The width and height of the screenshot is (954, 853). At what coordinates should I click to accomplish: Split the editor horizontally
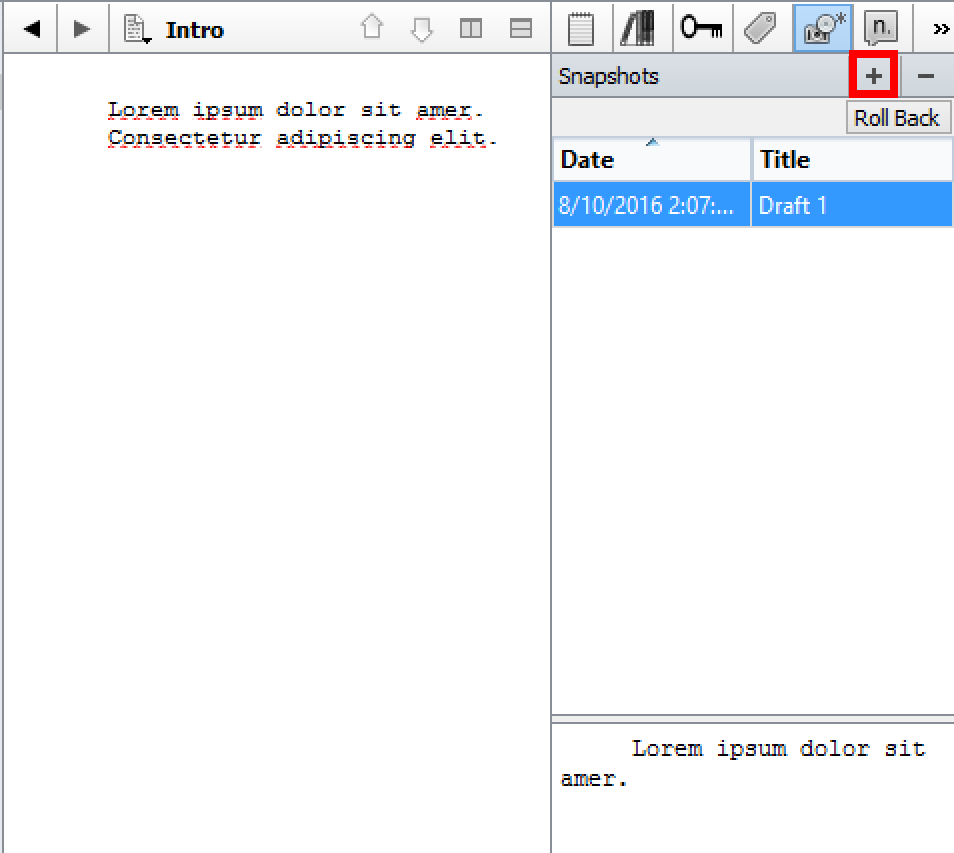click(520, 29)
